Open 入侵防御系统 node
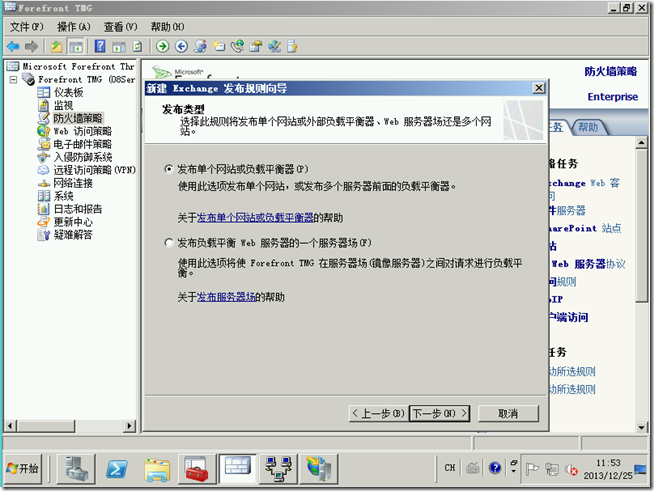654x491 pixels. [x=83, y=157]
